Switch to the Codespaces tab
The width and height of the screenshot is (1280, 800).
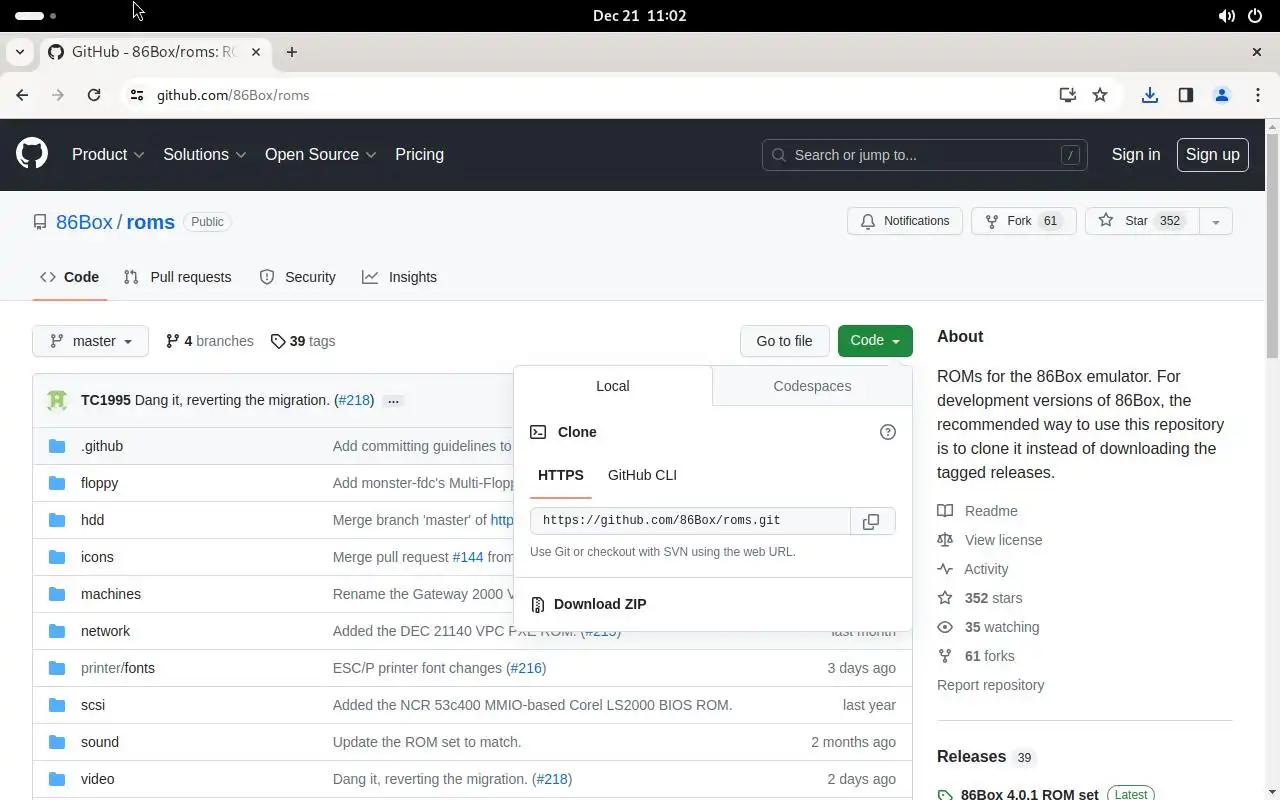click(812, 386)
